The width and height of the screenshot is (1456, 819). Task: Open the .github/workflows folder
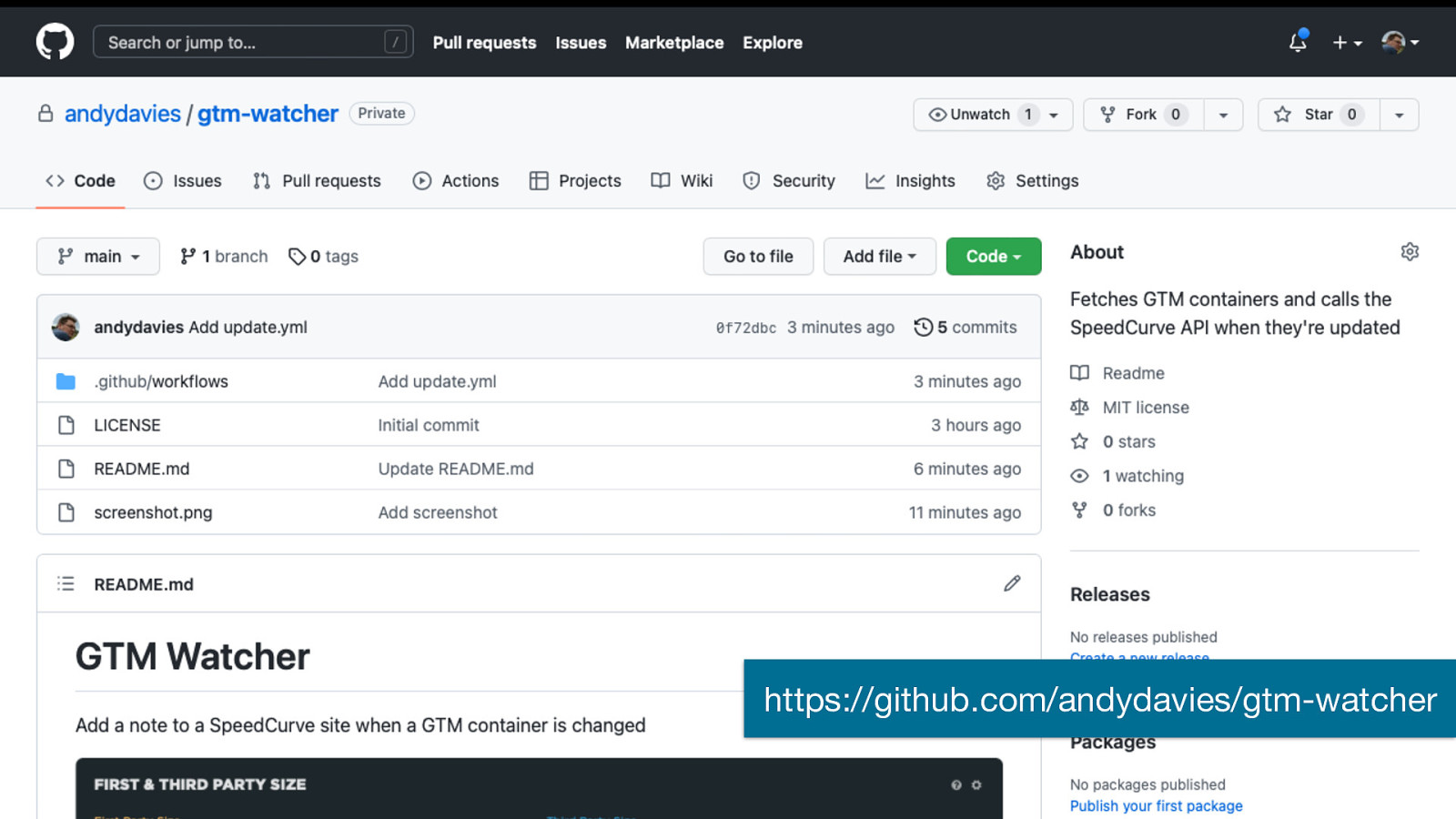pyautogui.click(x=161, y=381)
